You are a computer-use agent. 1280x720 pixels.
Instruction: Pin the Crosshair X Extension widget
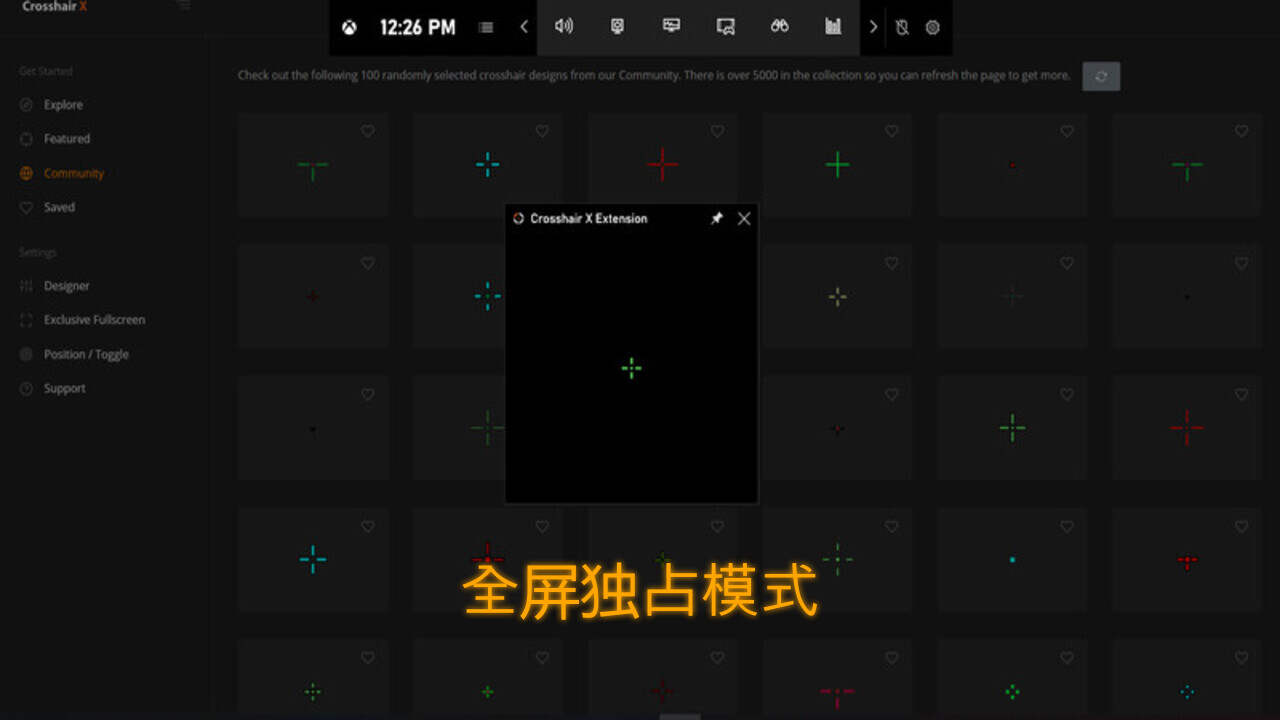pos(716,218)
